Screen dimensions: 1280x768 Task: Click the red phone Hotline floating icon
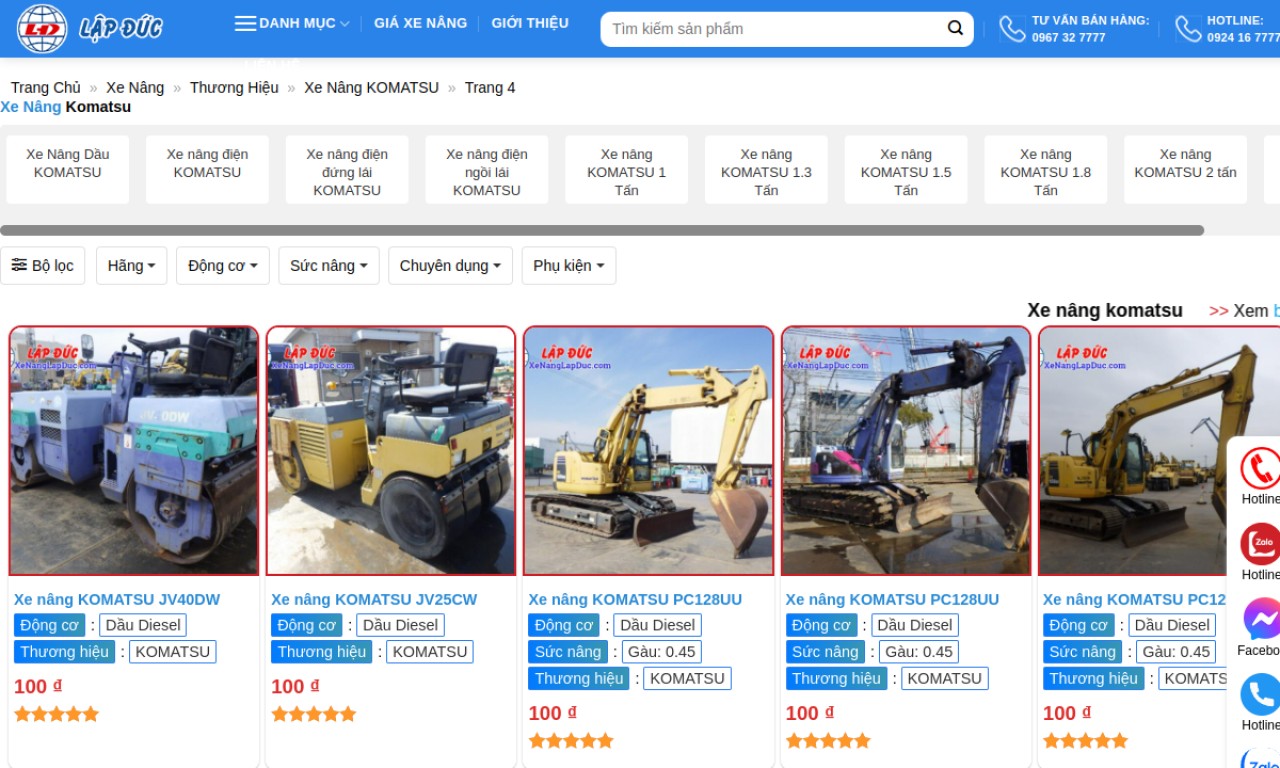coord(1260,468)
